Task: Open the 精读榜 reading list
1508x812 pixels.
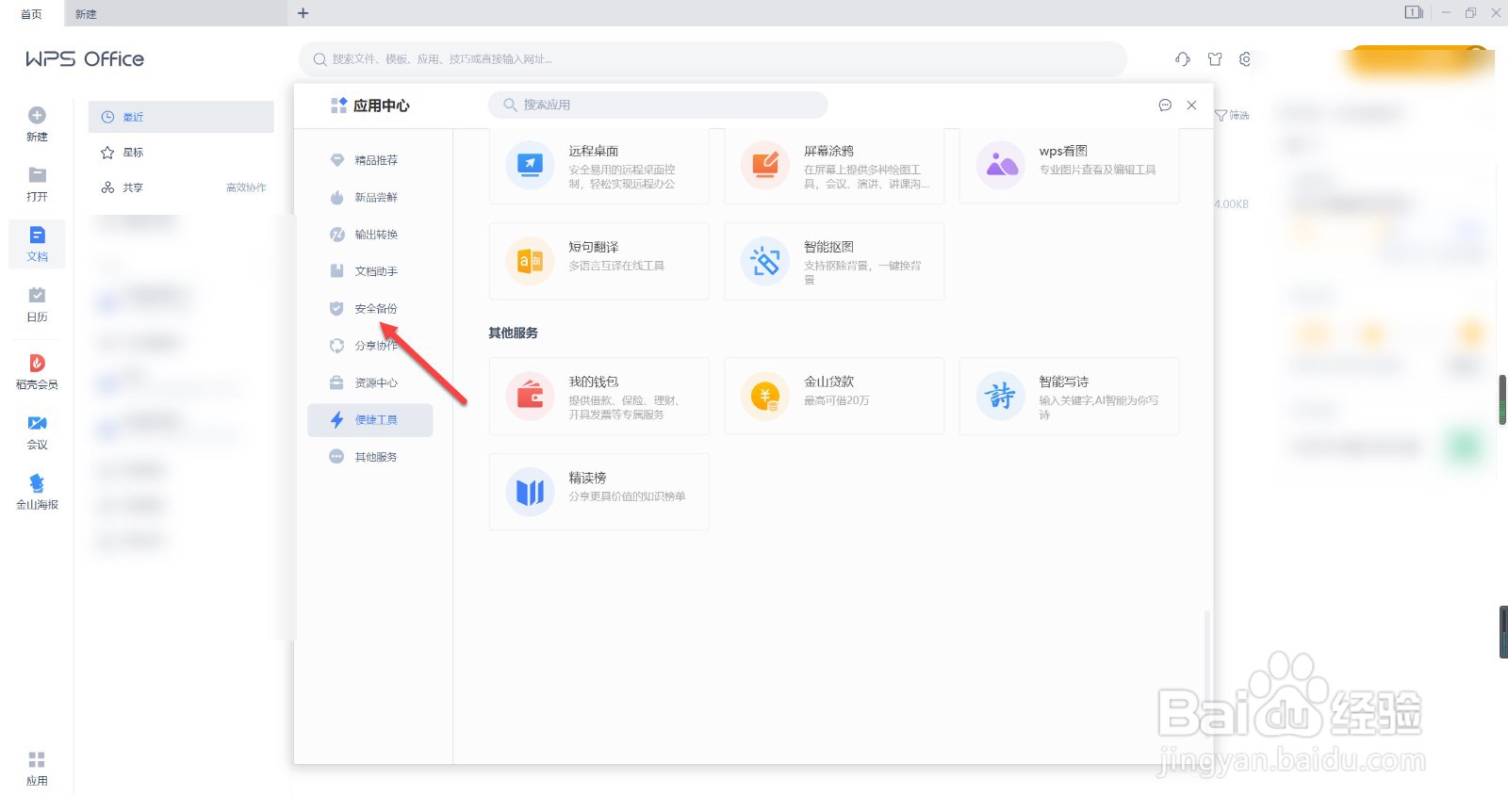Action: click(598, 492)
